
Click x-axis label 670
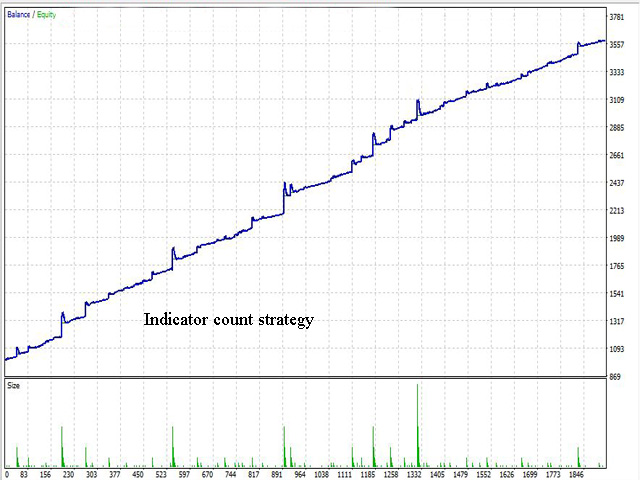coord(207,474)
